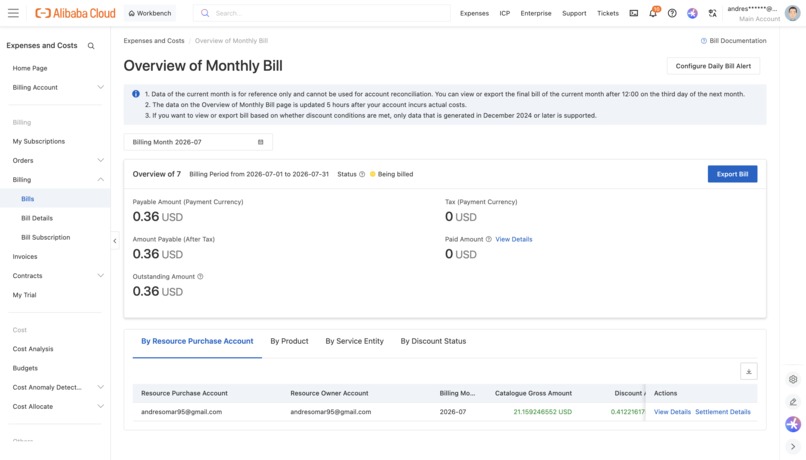This screenshot has width=806, height=460.
Task: Open the ICP top menu
Action: [505, 13]
